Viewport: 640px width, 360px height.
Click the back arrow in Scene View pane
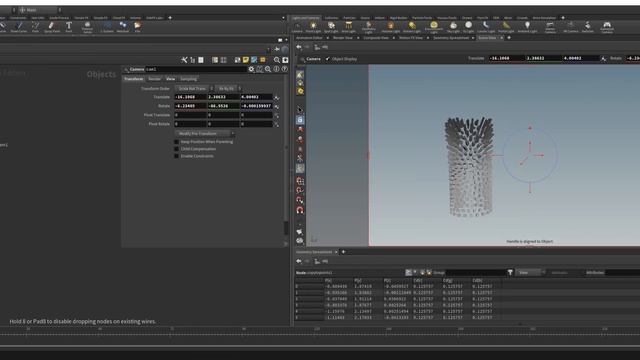299,47
